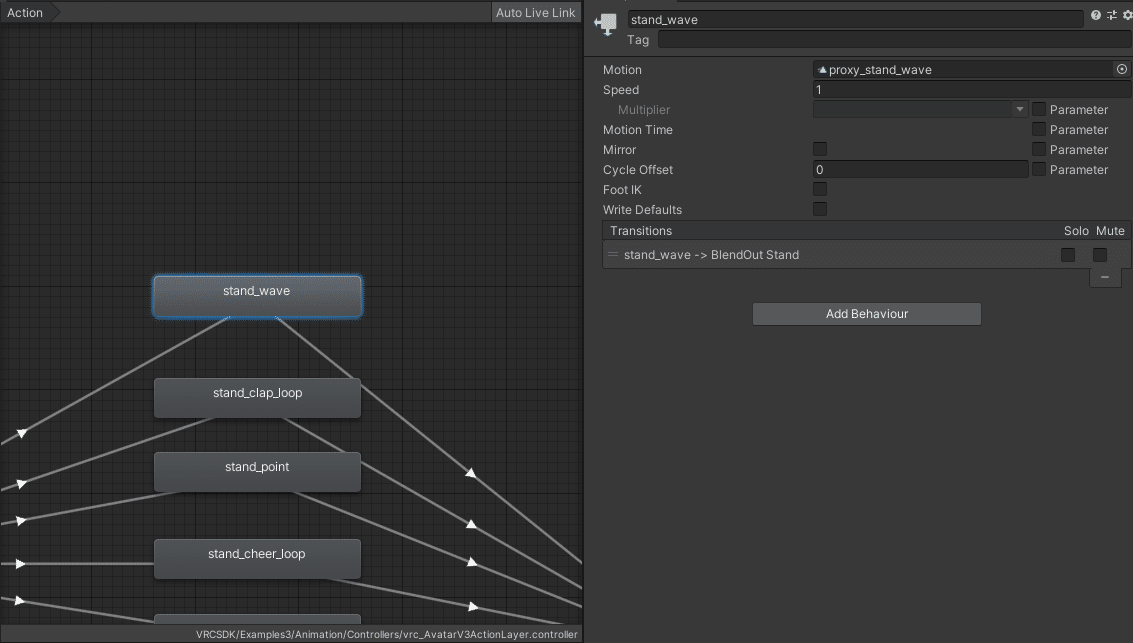Click the Foot IK property label
Viewport: 1133px width, 643px height.
(621, 189)
